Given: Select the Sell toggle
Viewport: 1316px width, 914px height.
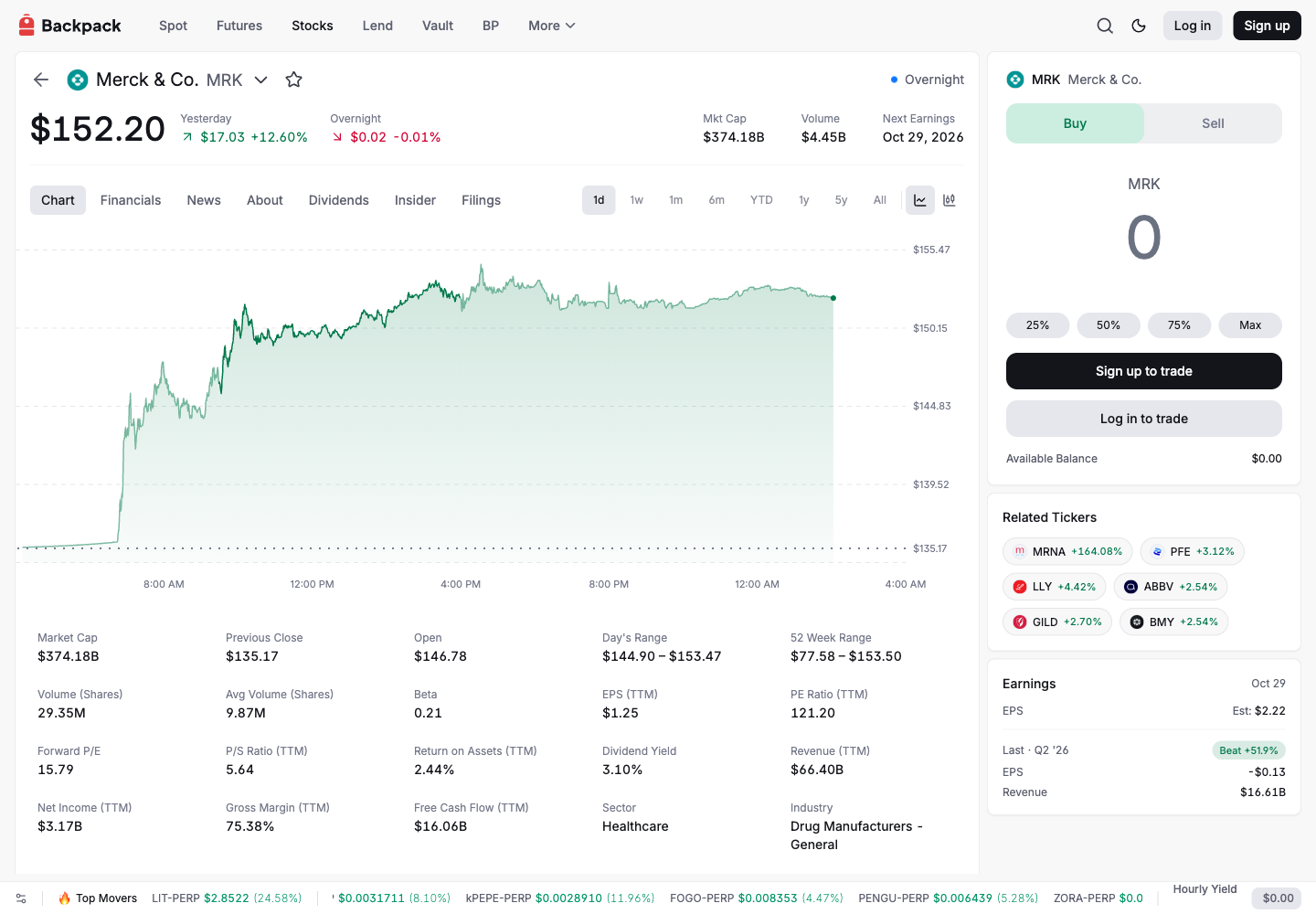Looking at the screenshot, I should [1213, 123].
